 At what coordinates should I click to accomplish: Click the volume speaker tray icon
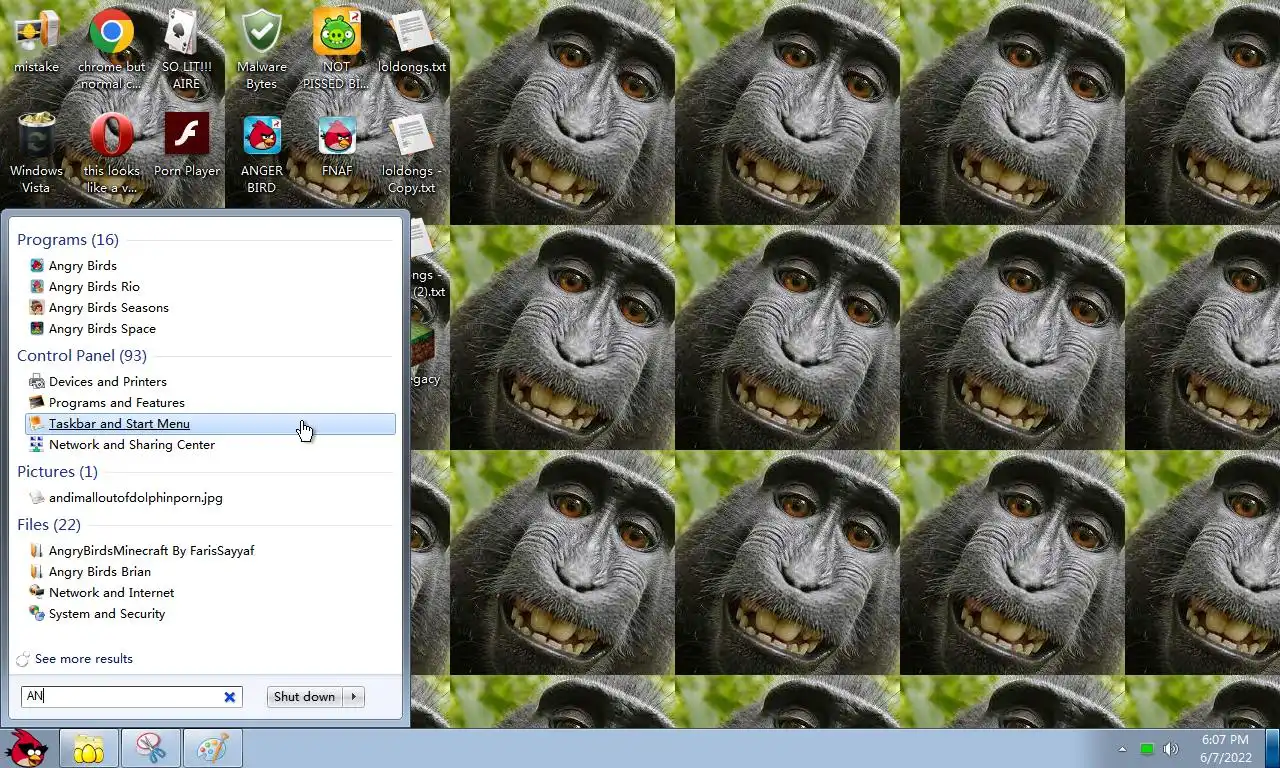click(1171, 749)
